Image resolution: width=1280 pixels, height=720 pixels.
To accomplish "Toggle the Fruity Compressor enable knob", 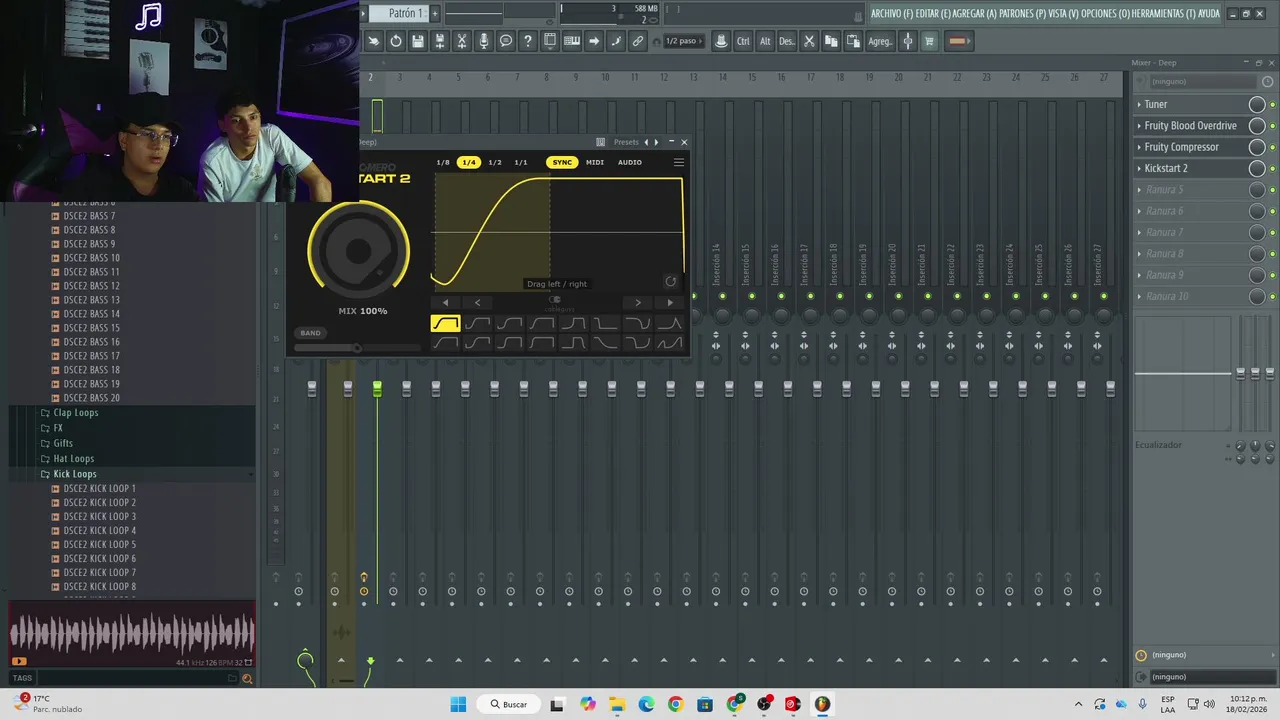I will (x=1257, y=147).
